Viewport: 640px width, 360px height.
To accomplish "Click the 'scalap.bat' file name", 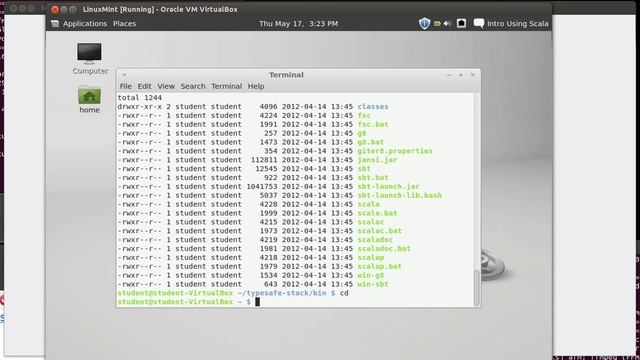I will pos(380,267).
